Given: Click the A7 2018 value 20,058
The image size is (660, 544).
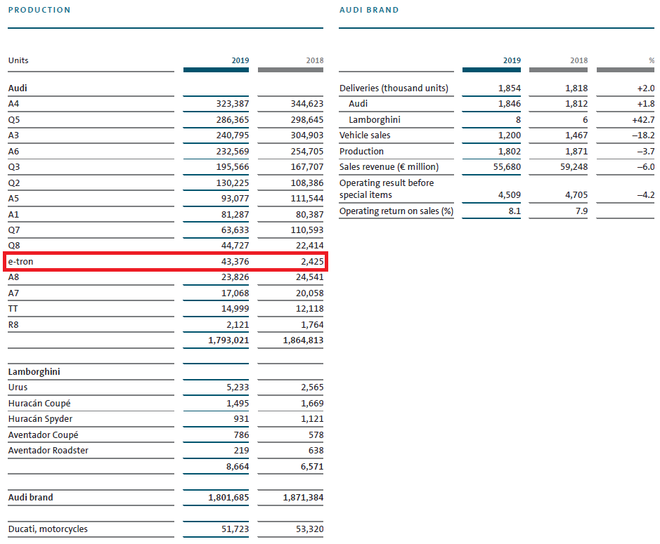Looking at the screenshot, I should [x=309, y=293].
